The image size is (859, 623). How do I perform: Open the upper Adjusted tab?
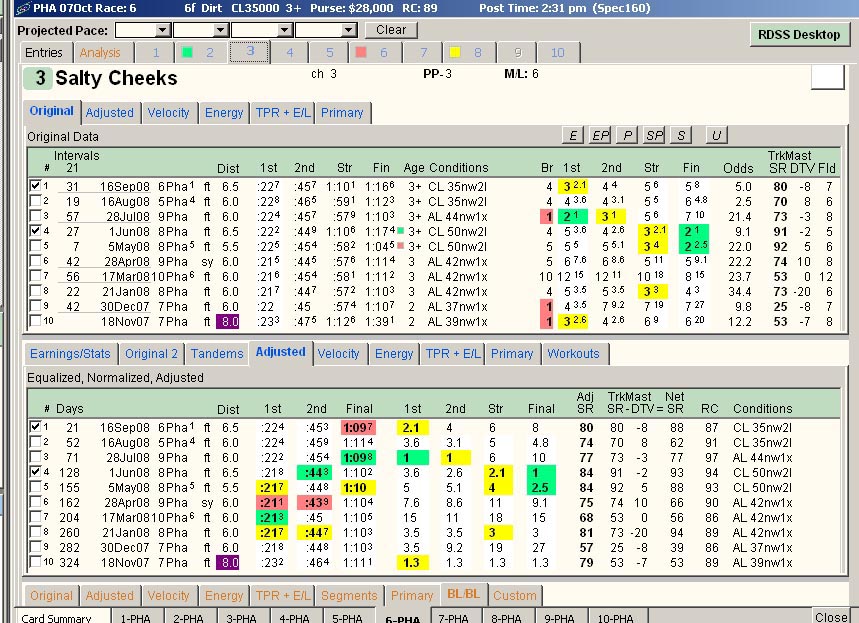[110, 113]
